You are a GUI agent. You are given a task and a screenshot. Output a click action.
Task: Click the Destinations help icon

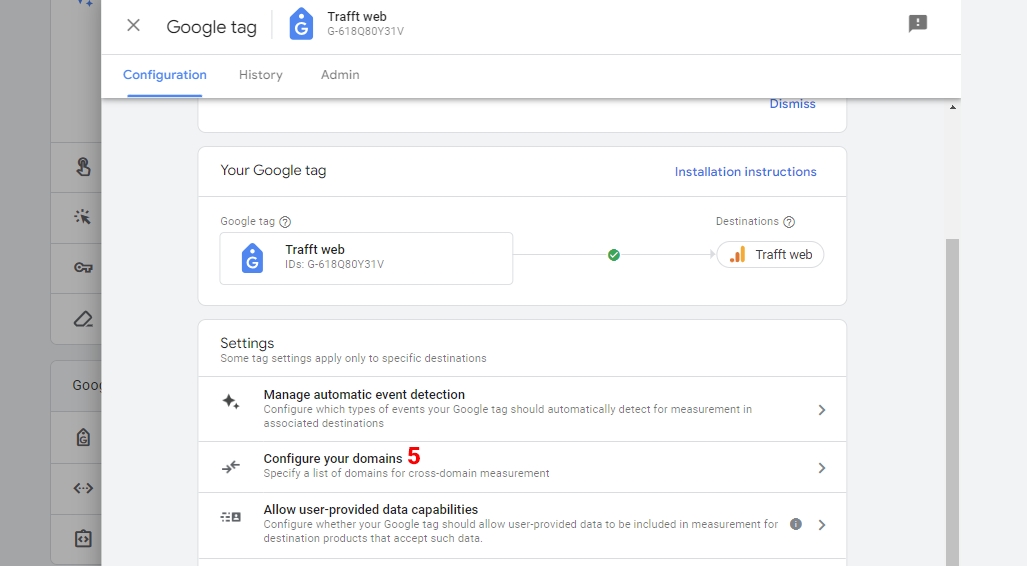pos(789,222)
